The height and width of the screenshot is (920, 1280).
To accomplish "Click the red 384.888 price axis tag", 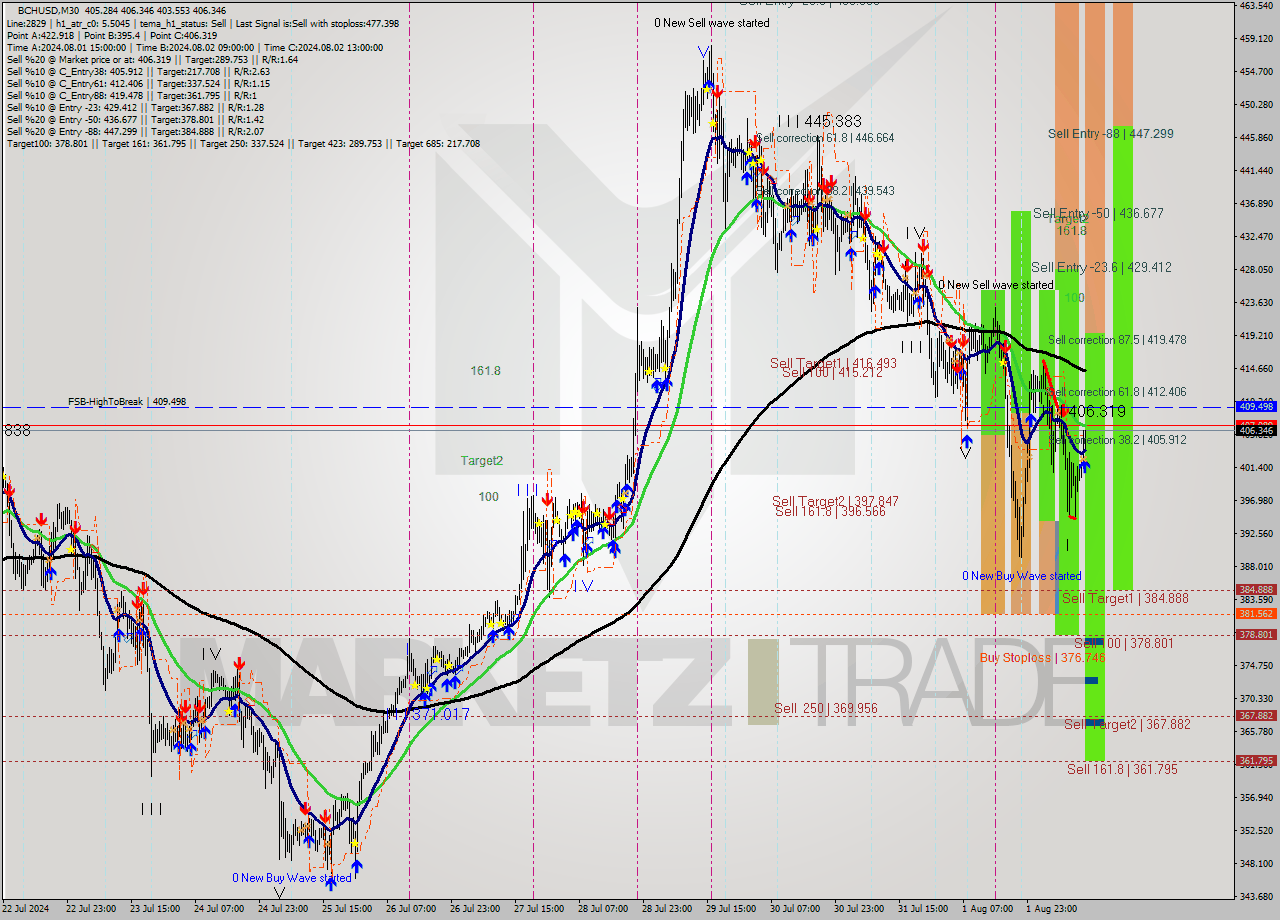I will pyautogui.click(x=1256, y=590).
